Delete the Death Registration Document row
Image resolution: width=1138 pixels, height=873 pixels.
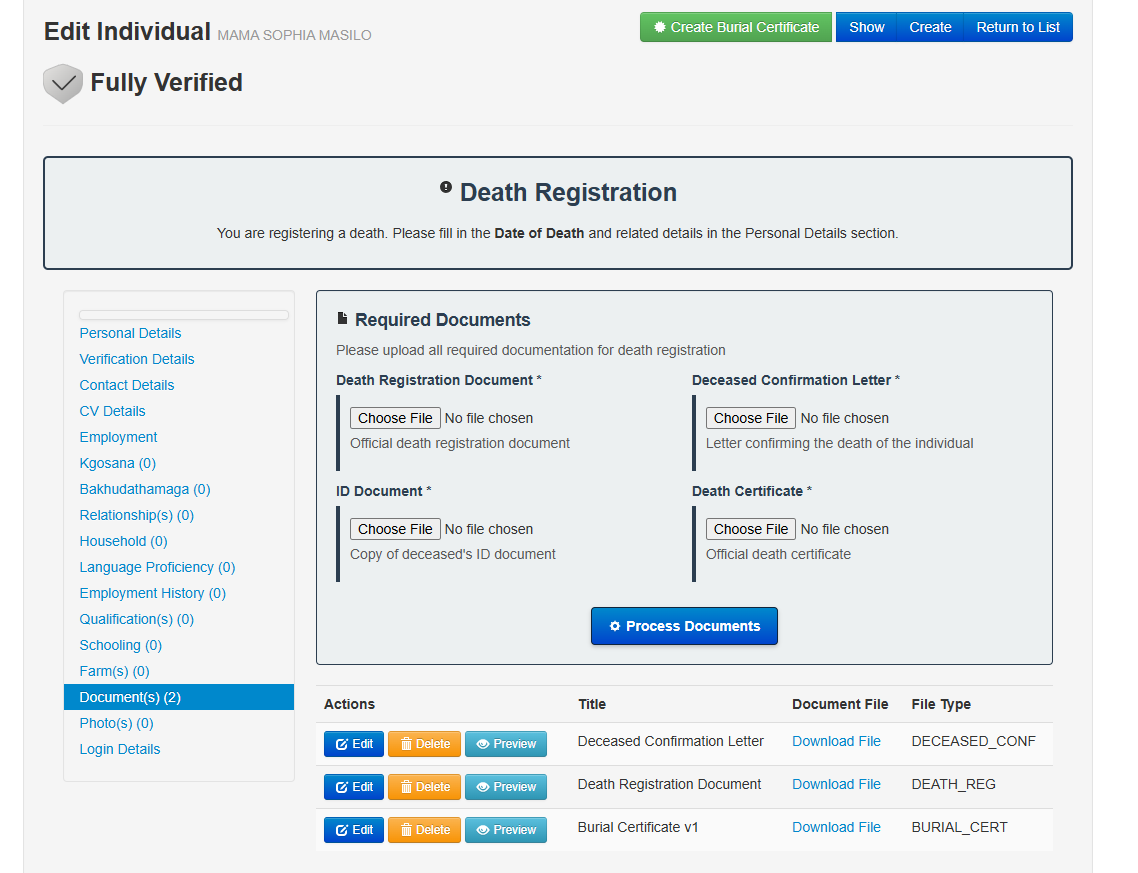tap(424, 787)
